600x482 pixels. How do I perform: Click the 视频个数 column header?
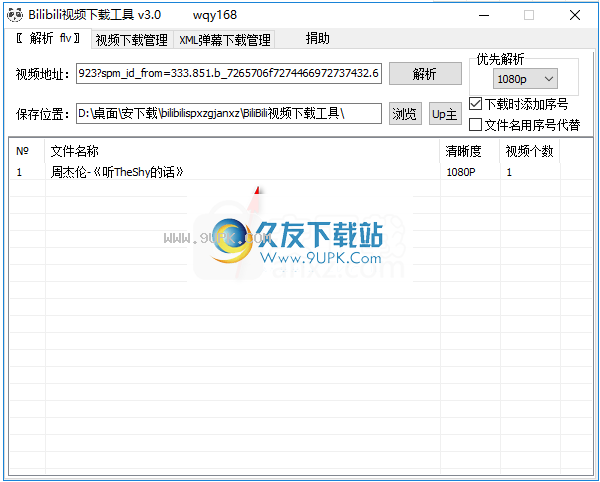(x=530, y=151)
